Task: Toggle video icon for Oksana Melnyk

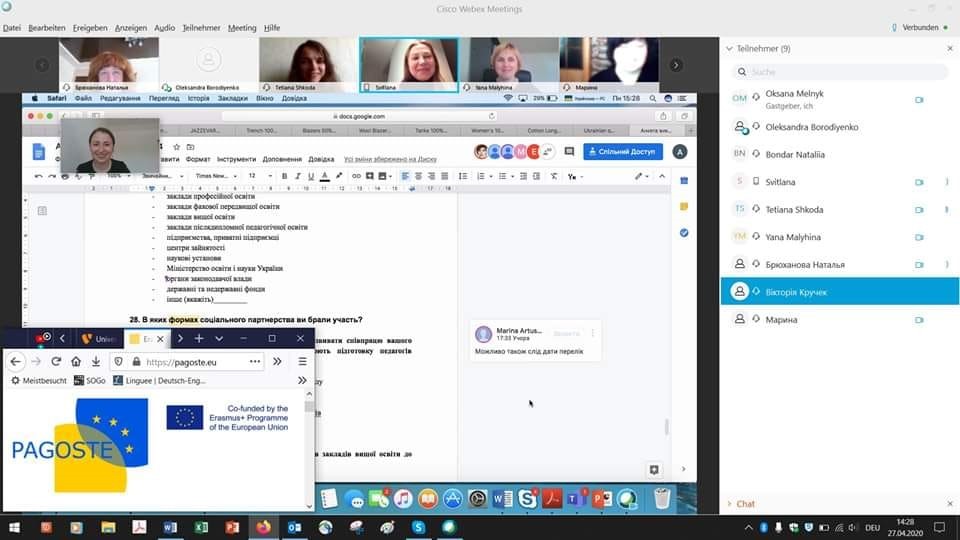Action: tap(919, 100)
